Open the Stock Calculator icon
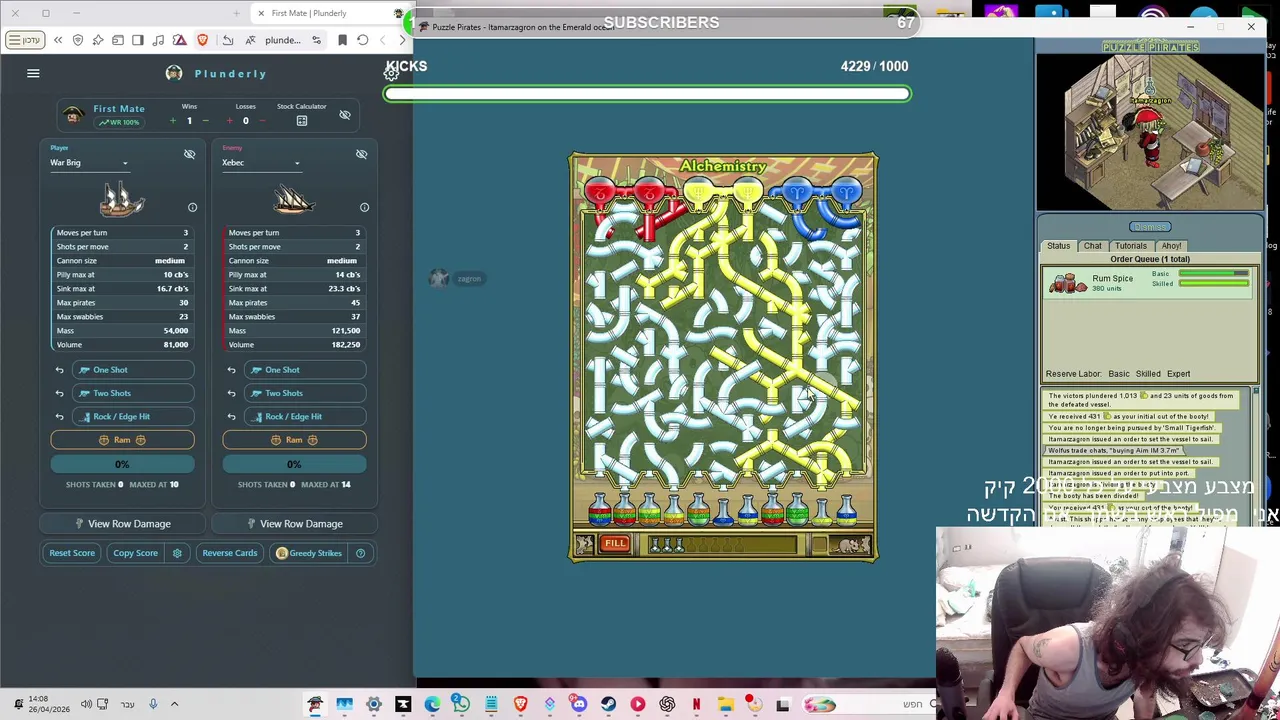The height and width of the screenshot is (720, 1280). pos(302,121)
